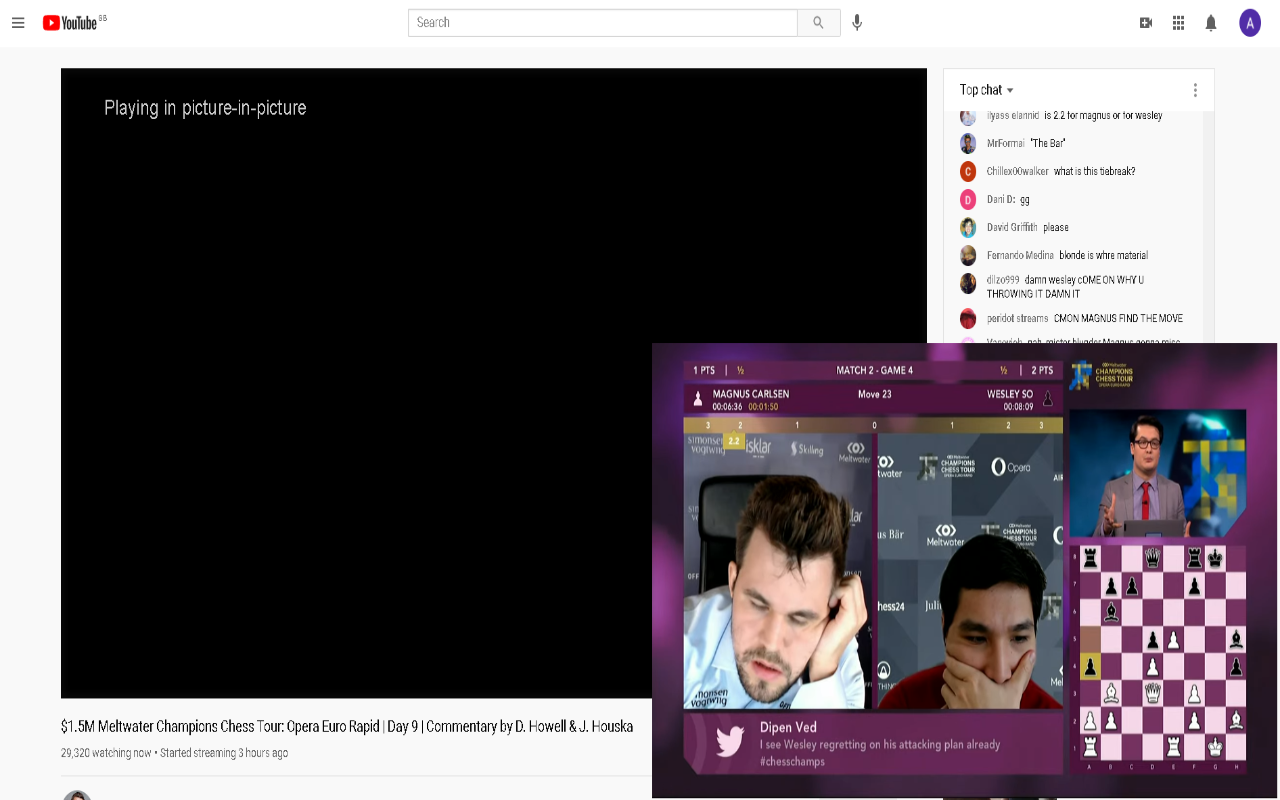Click the David Griffith 'please' message
Screen dimensions: 1280x800
[1056, 227]
